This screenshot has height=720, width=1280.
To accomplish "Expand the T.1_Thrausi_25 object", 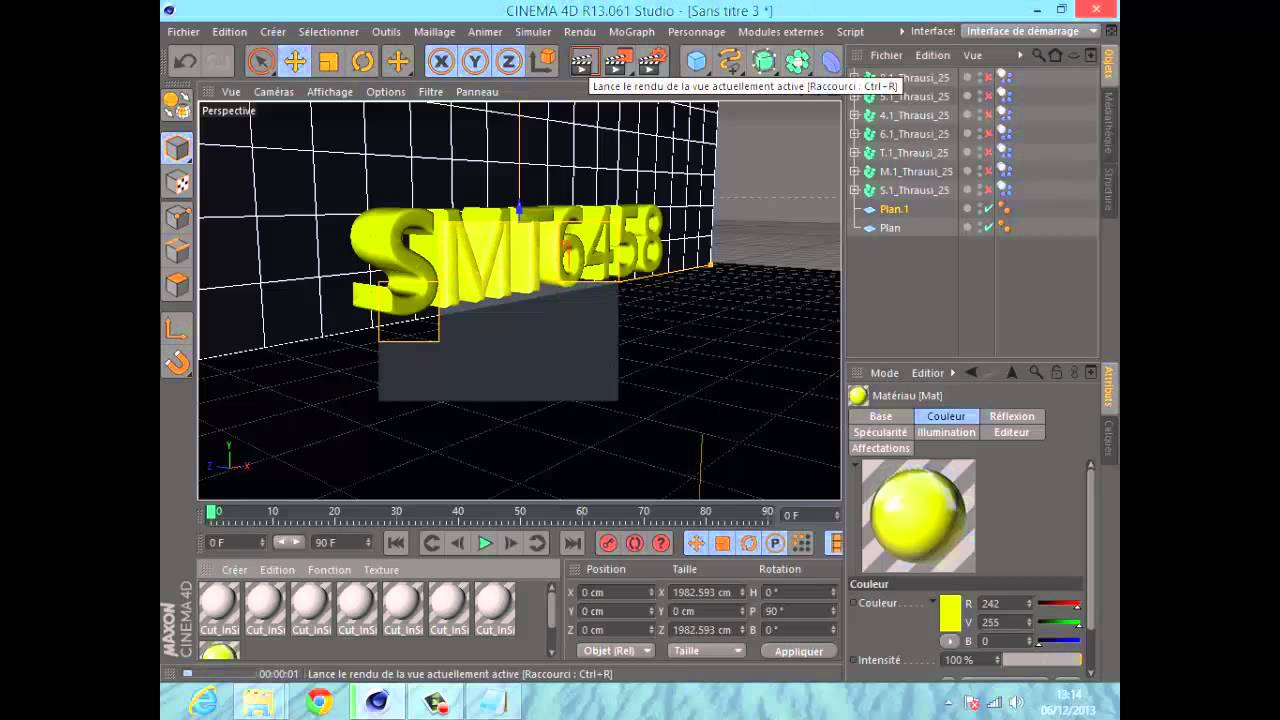I will [x=855, y=153].
